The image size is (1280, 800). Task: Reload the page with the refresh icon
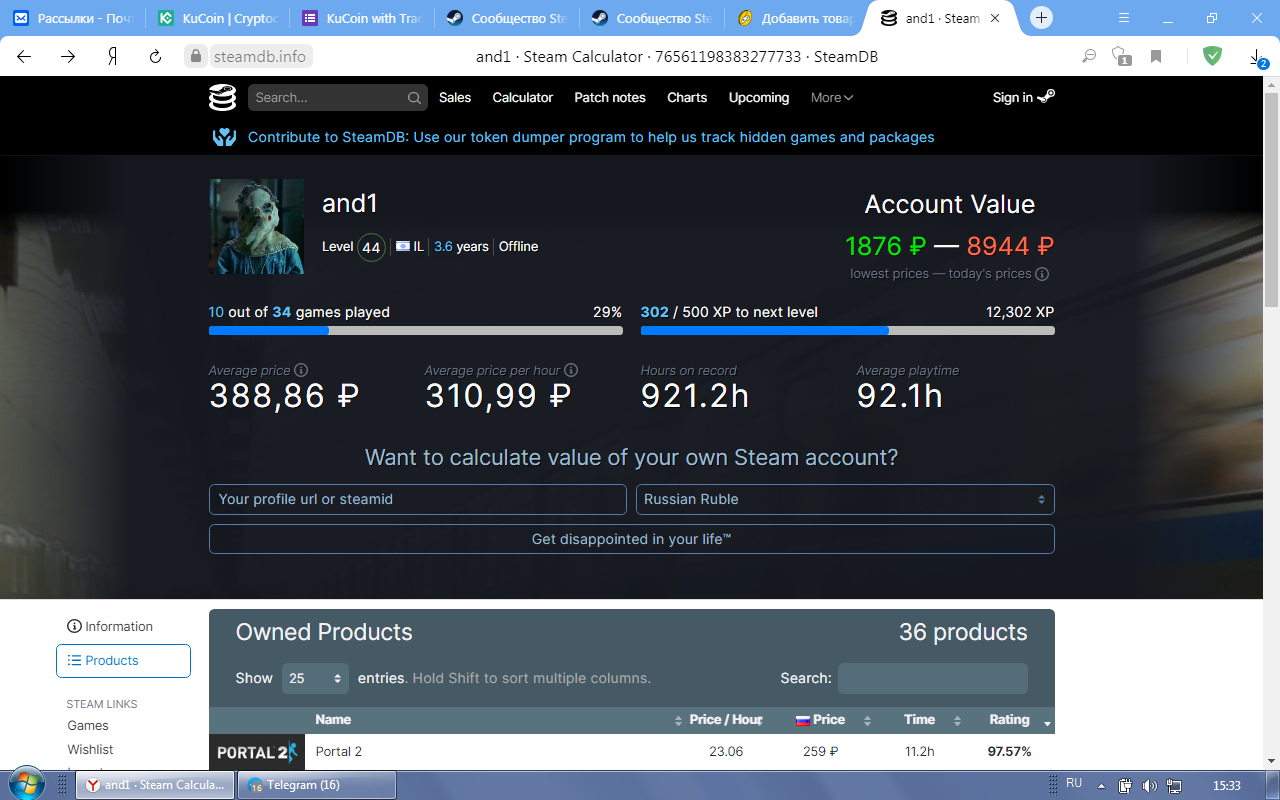coord(155,57)
